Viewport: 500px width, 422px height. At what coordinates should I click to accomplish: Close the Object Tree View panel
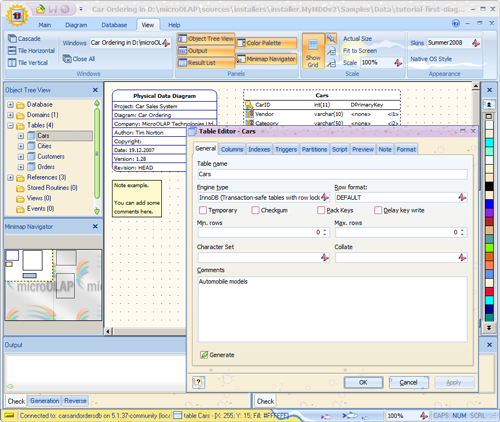pos(95,90)
